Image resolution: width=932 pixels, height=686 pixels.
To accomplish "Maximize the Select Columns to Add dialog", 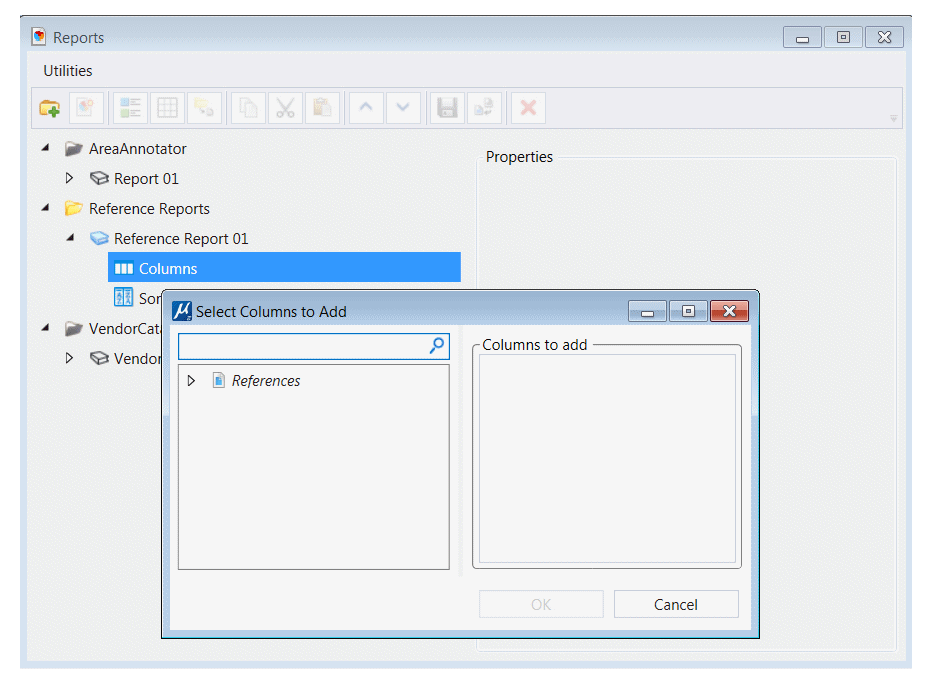I will coord(688,311).
